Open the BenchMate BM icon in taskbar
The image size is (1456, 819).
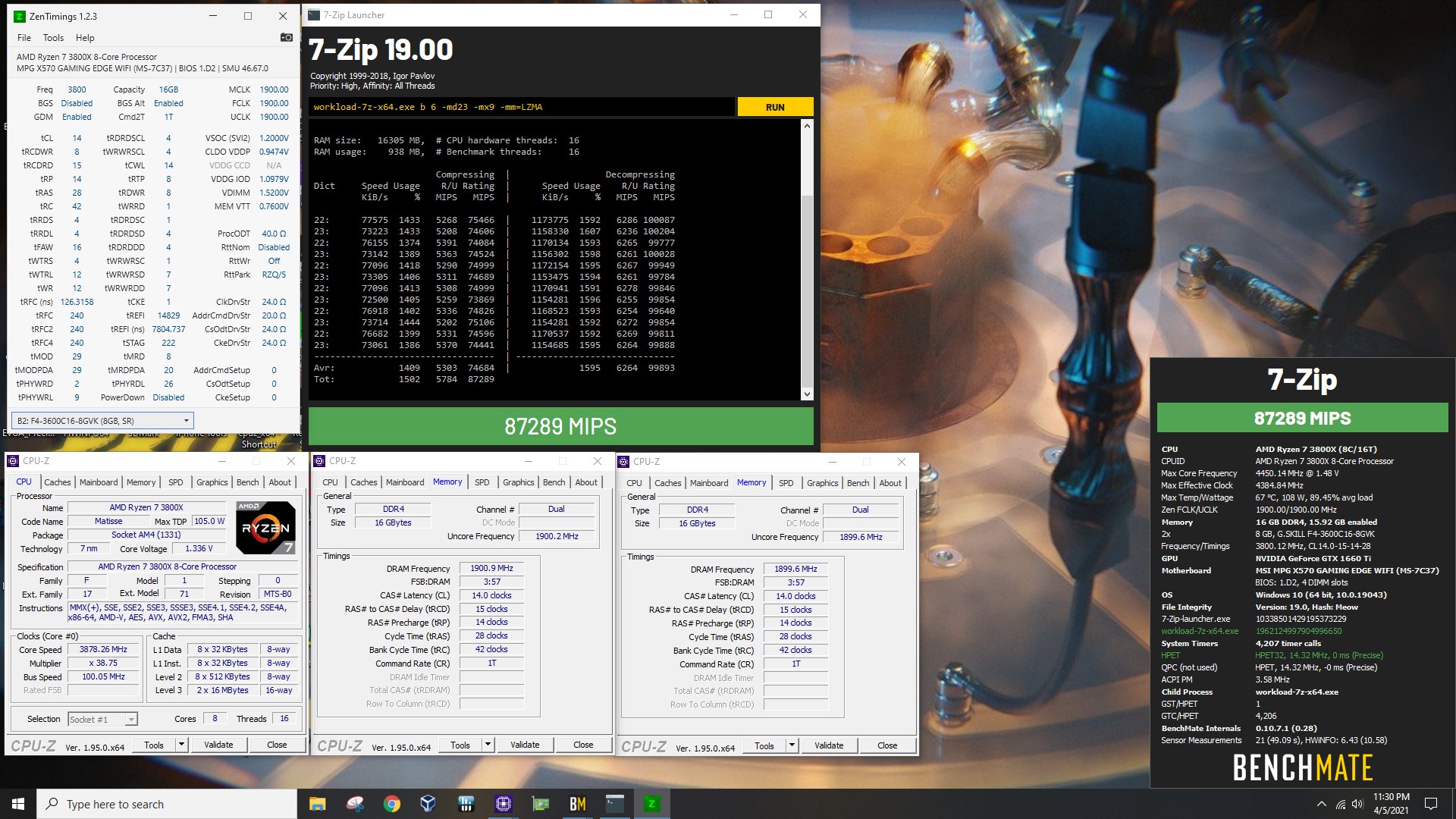pos(578,804)
